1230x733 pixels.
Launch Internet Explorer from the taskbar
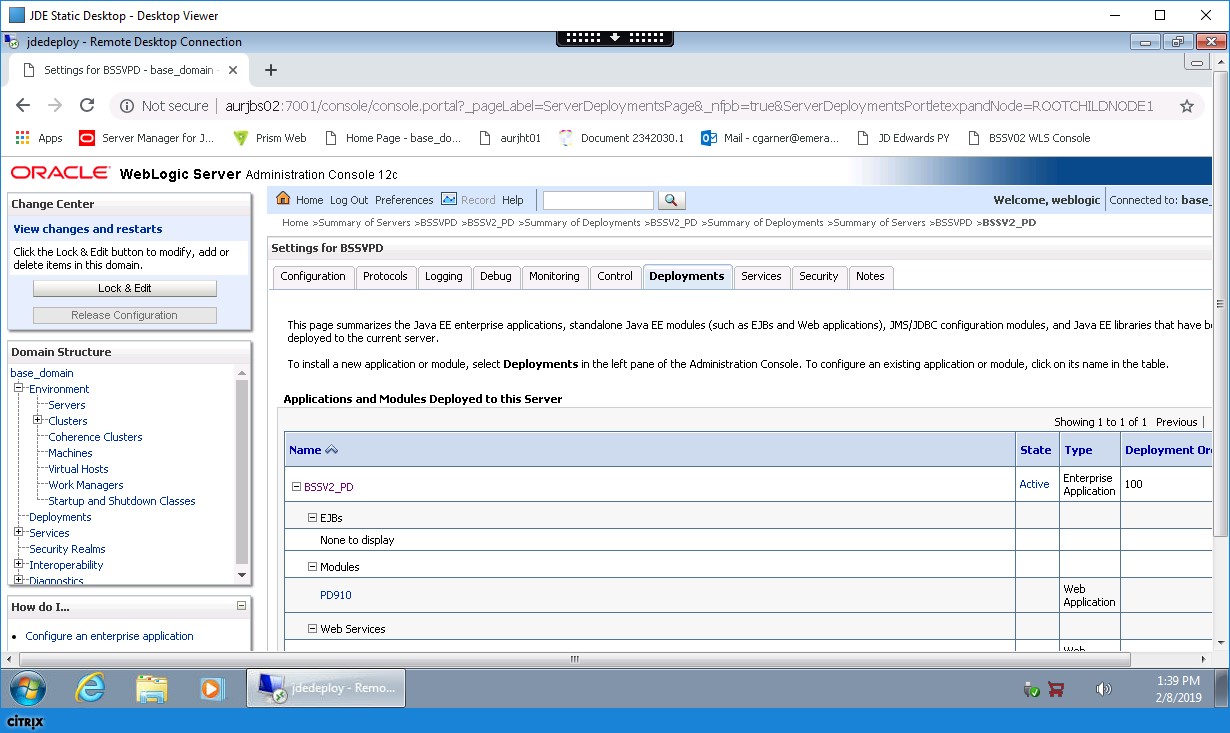pyautogui.click(x=91, y=688)
